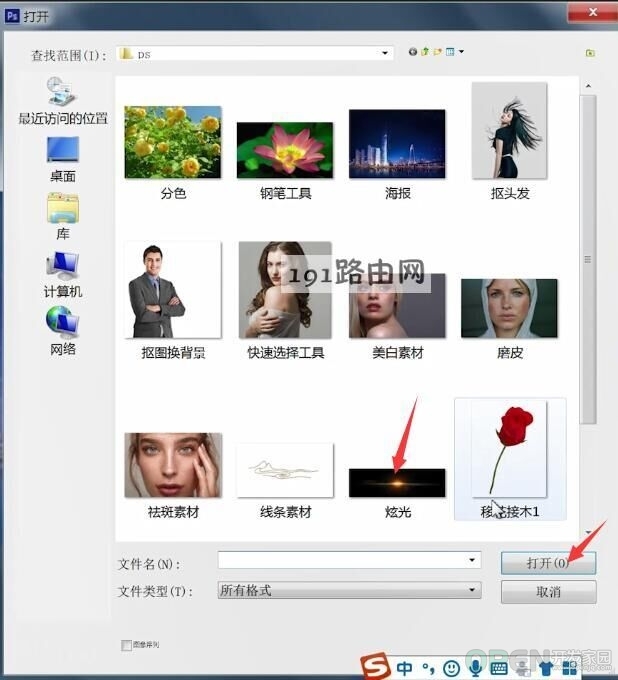Create a new folder
Screen dimensions: 618x680
(x=438, y=52)
